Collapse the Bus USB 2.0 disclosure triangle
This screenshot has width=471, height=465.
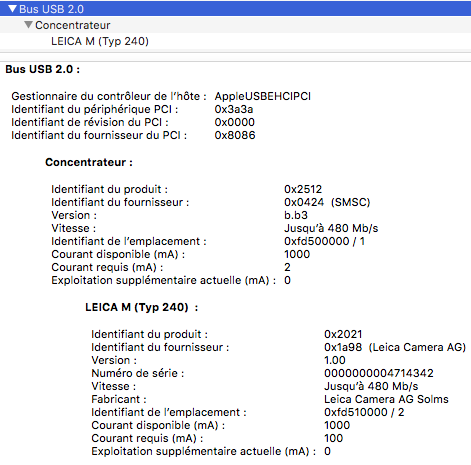[12, 9]
